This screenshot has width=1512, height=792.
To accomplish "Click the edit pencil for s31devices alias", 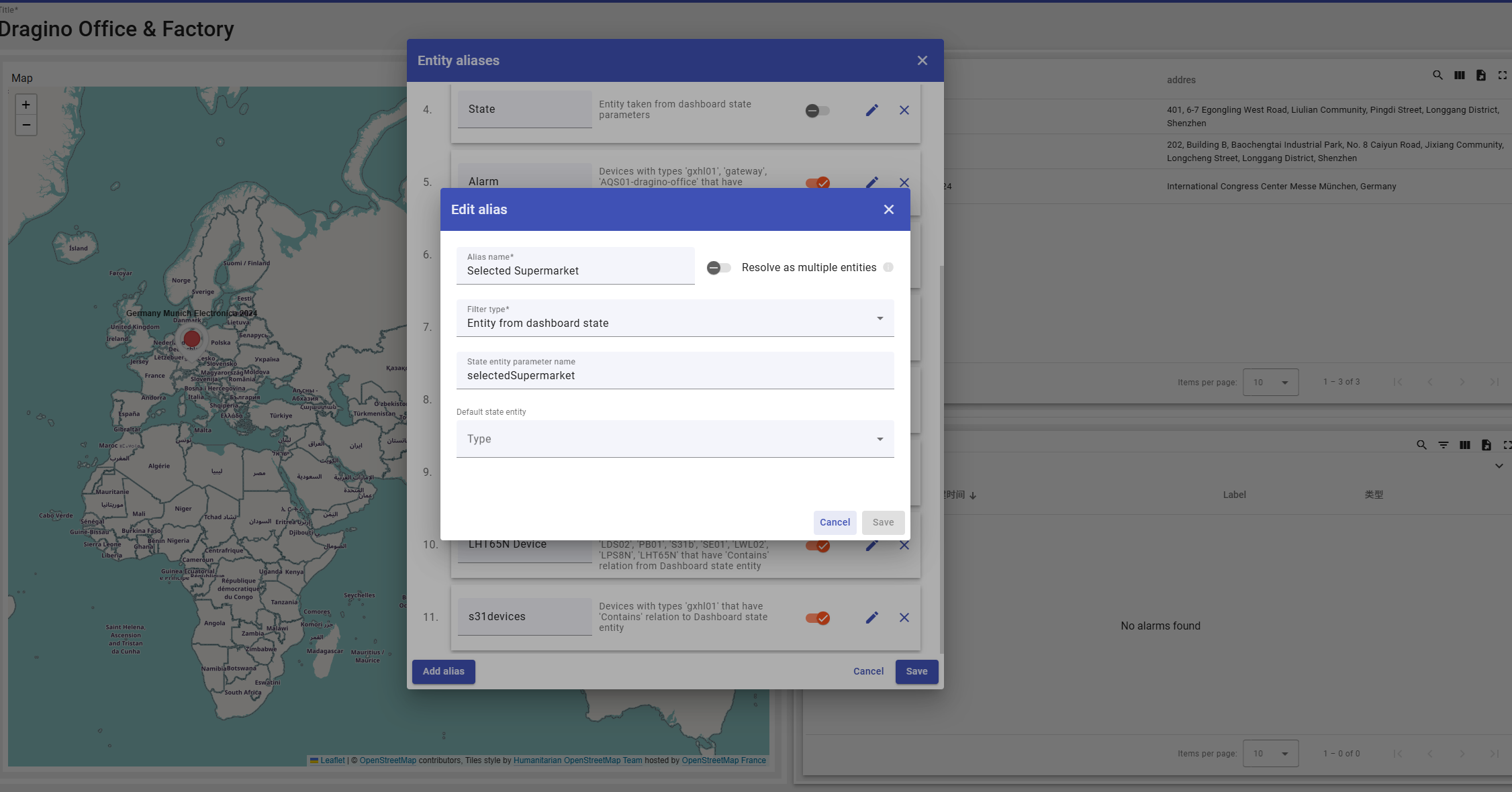I will tap(871, 617).
